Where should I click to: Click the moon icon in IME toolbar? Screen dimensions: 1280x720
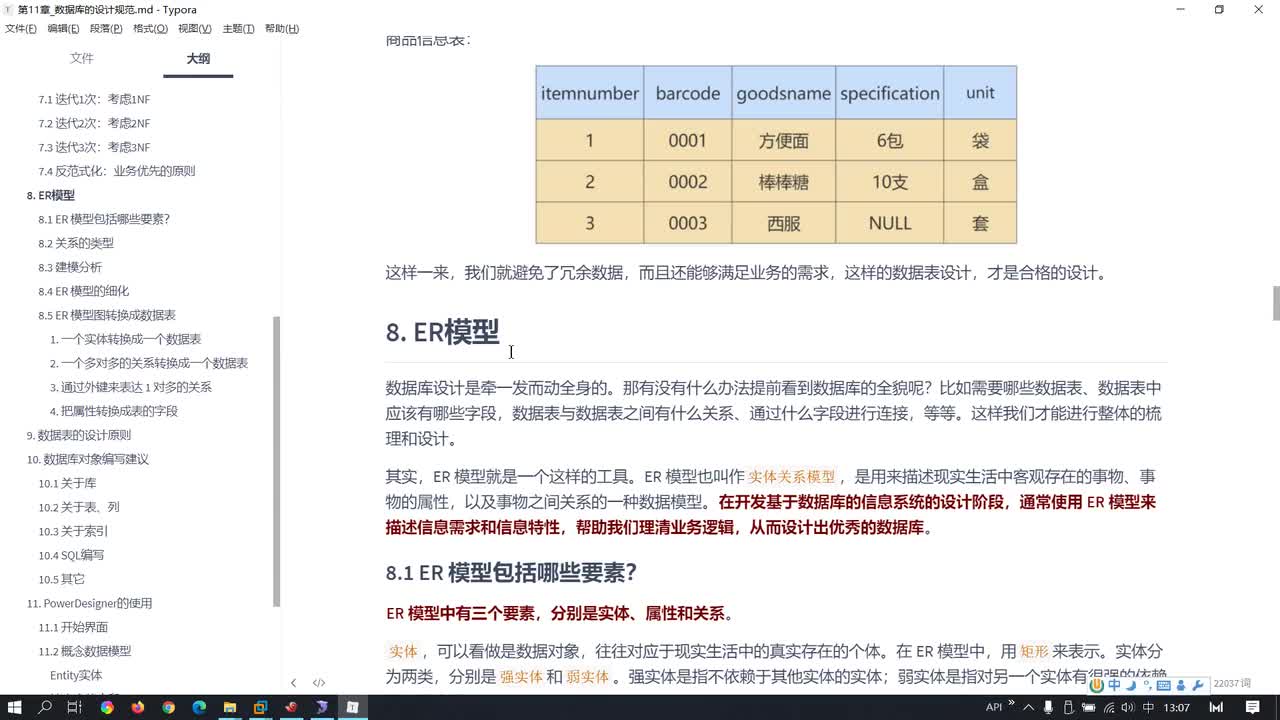pyautogui.click(x=1131, y=685)
